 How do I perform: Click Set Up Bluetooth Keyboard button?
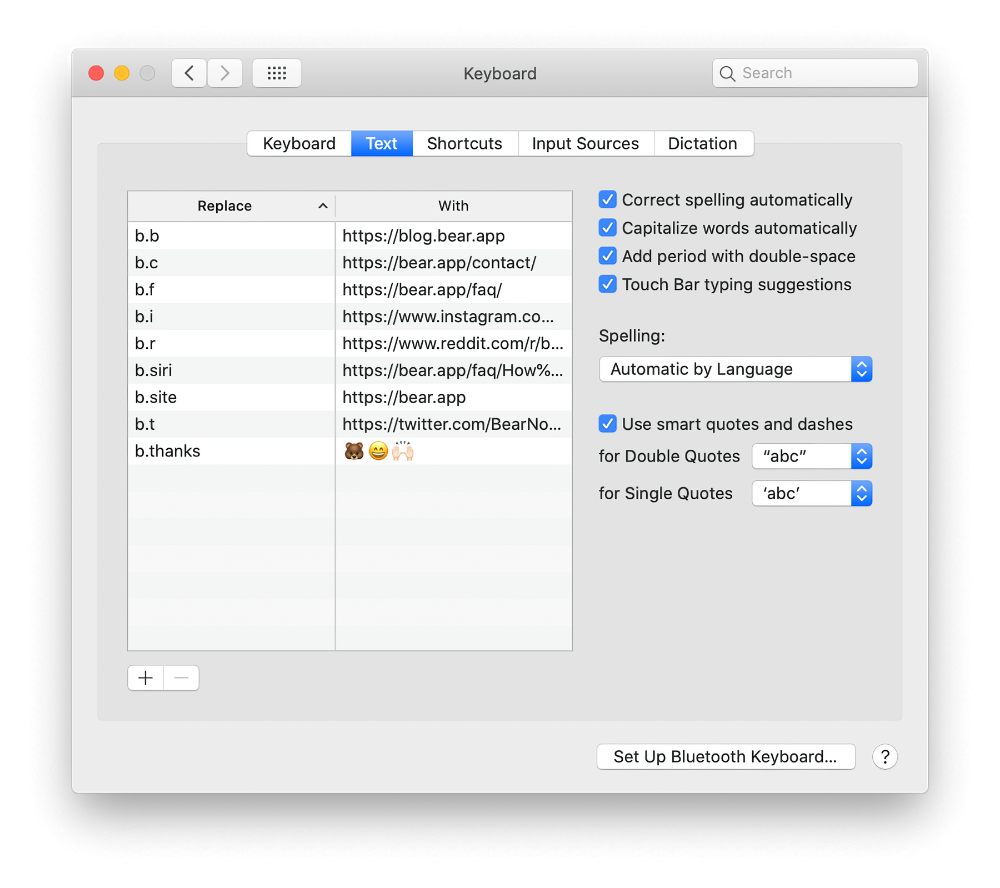pos(725,757)
